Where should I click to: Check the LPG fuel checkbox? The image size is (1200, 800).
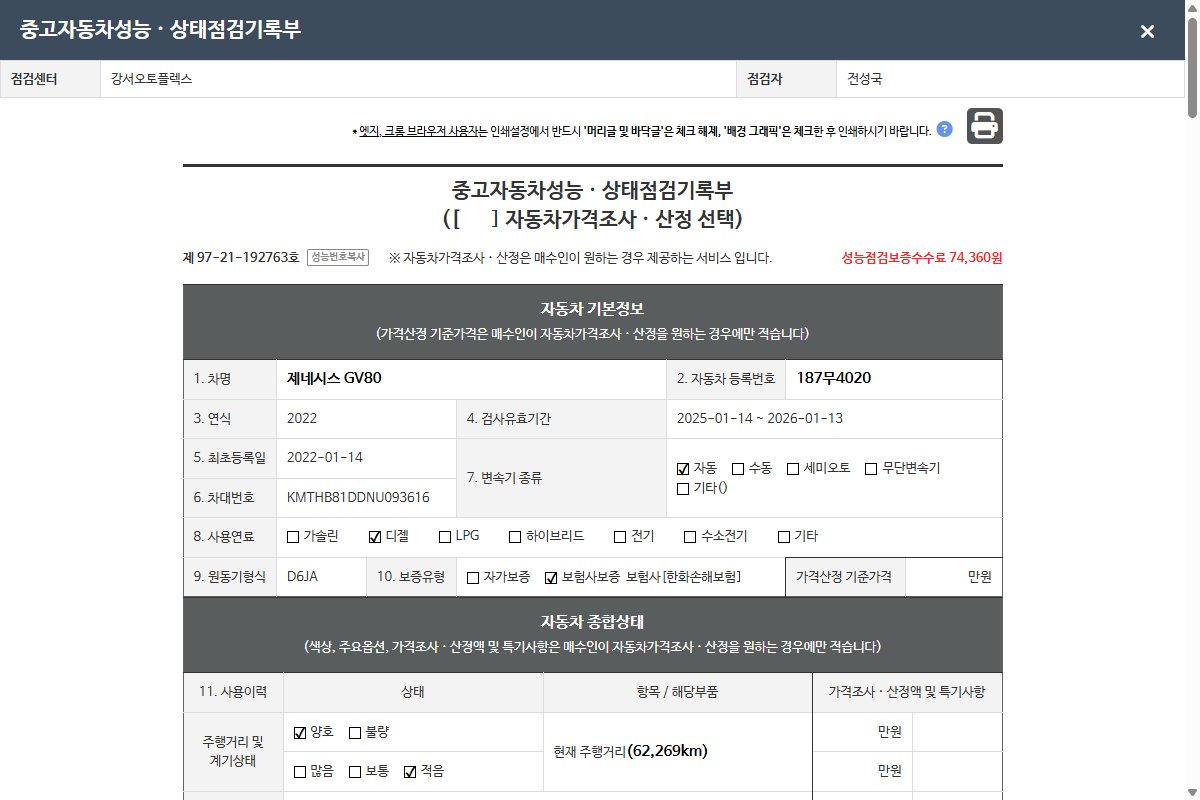[x=446, y=537]
